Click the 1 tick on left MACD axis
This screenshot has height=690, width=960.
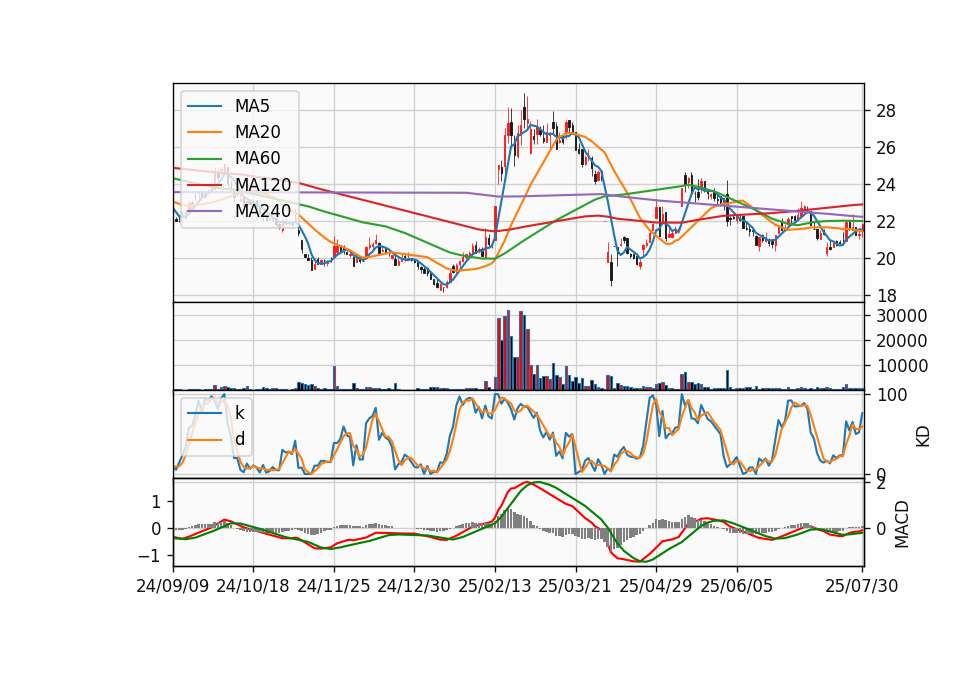[x=156, y=503]
